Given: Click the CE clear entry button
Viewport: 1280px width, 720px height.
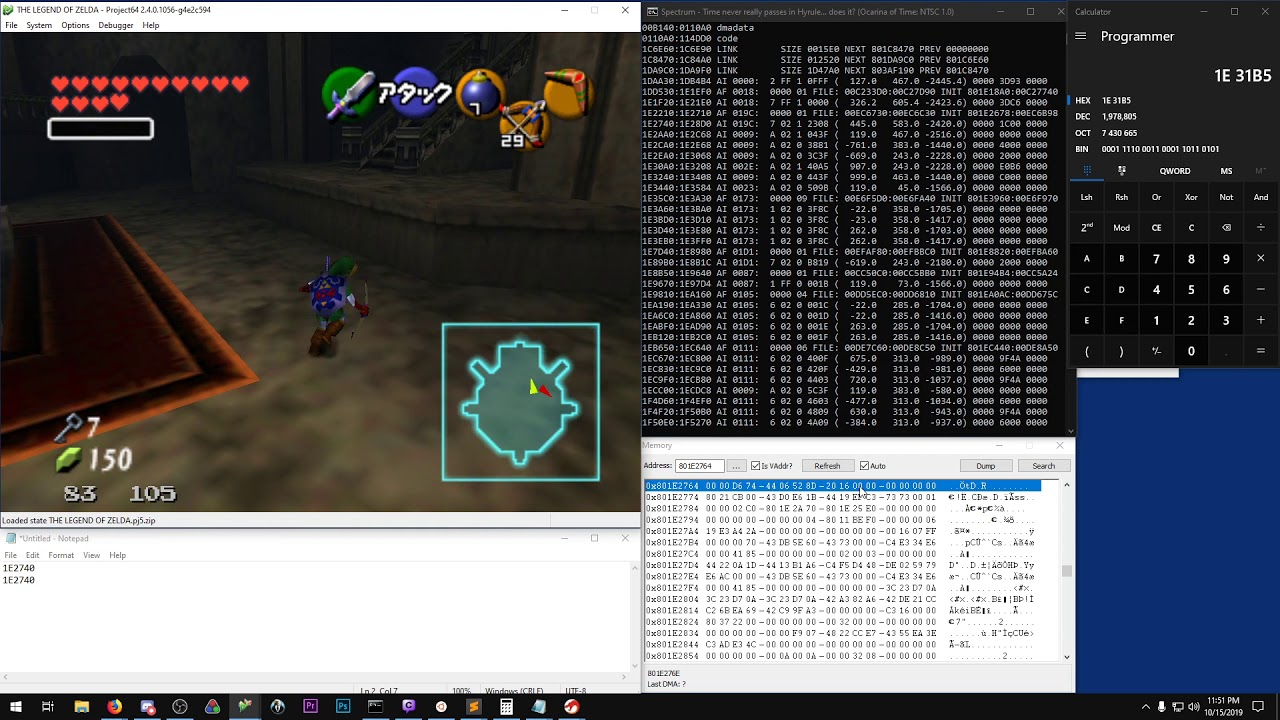Looking at the screenshot, I should 1156,227.
